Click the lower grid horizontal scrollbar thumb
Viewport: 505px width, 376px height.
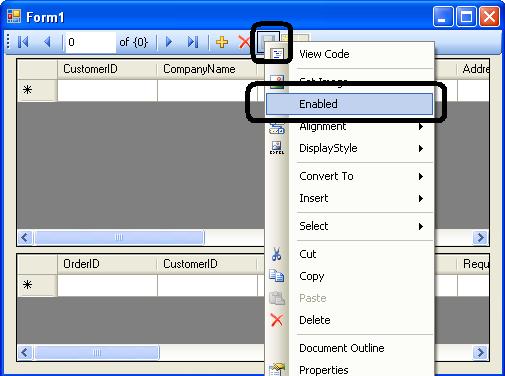(97, 353)
